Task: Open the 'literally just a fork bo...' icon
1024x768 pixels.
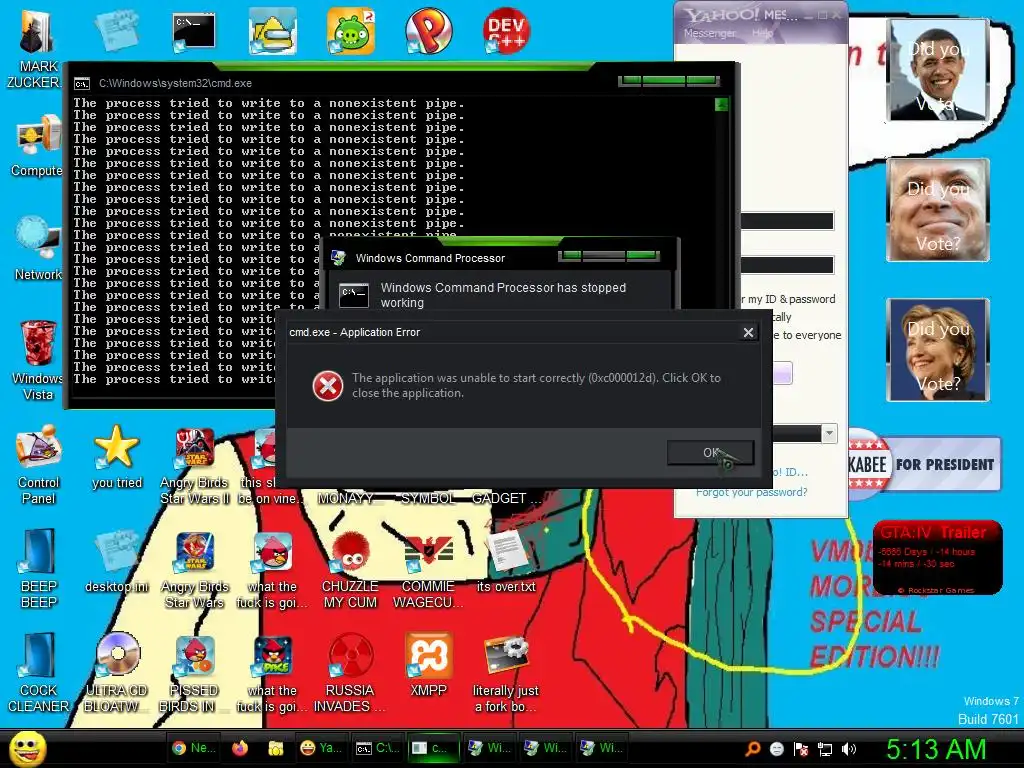Action: tap(506, 673)
